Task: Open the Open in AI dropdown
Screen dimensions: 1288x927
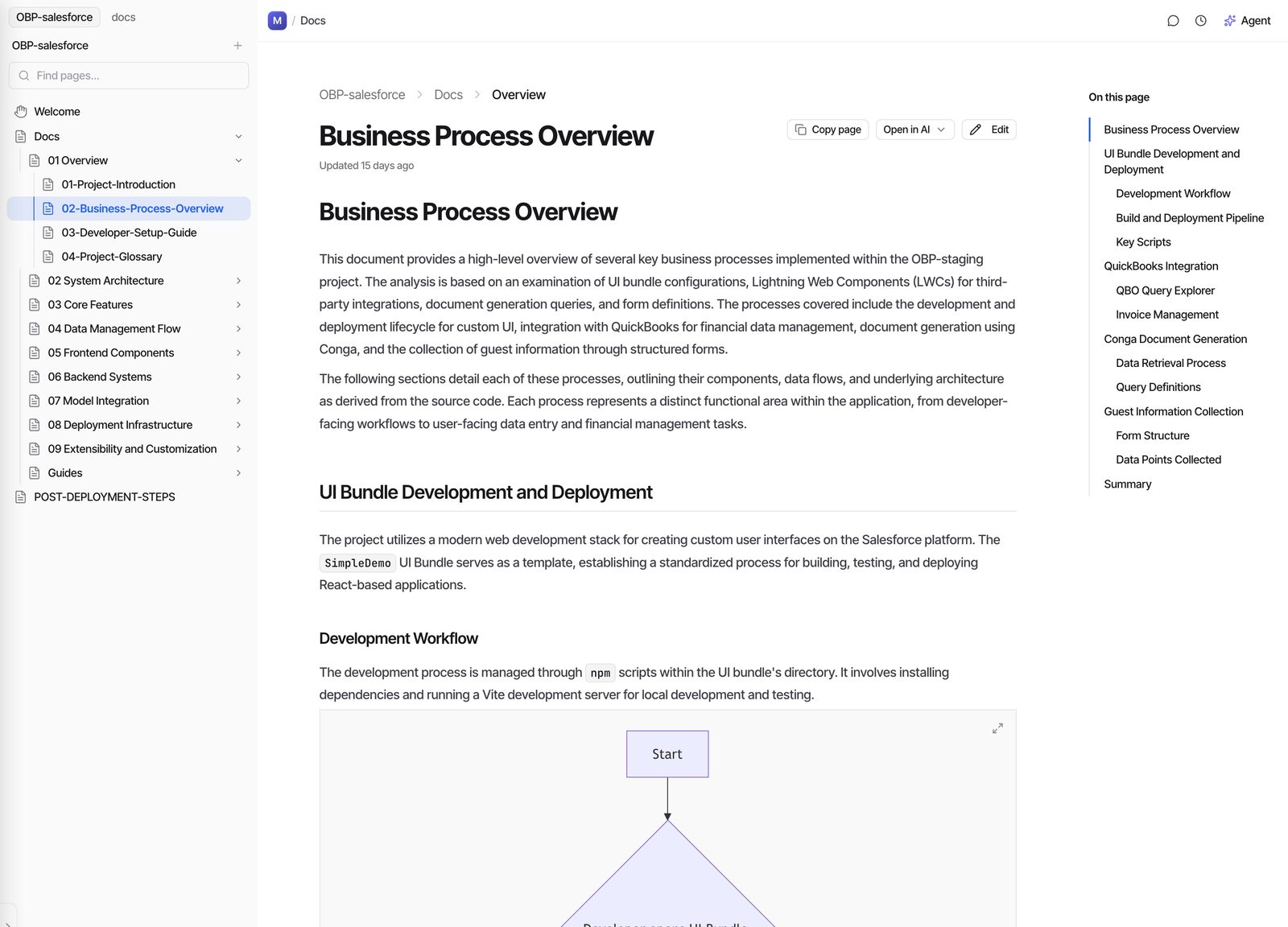Action: (x=914, y=130)
